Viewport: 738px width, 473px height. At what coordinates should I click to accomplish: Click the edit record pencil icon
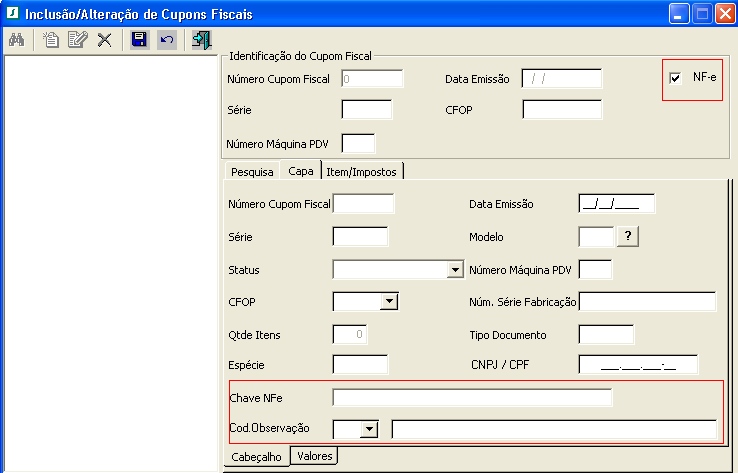coord(77,40)
